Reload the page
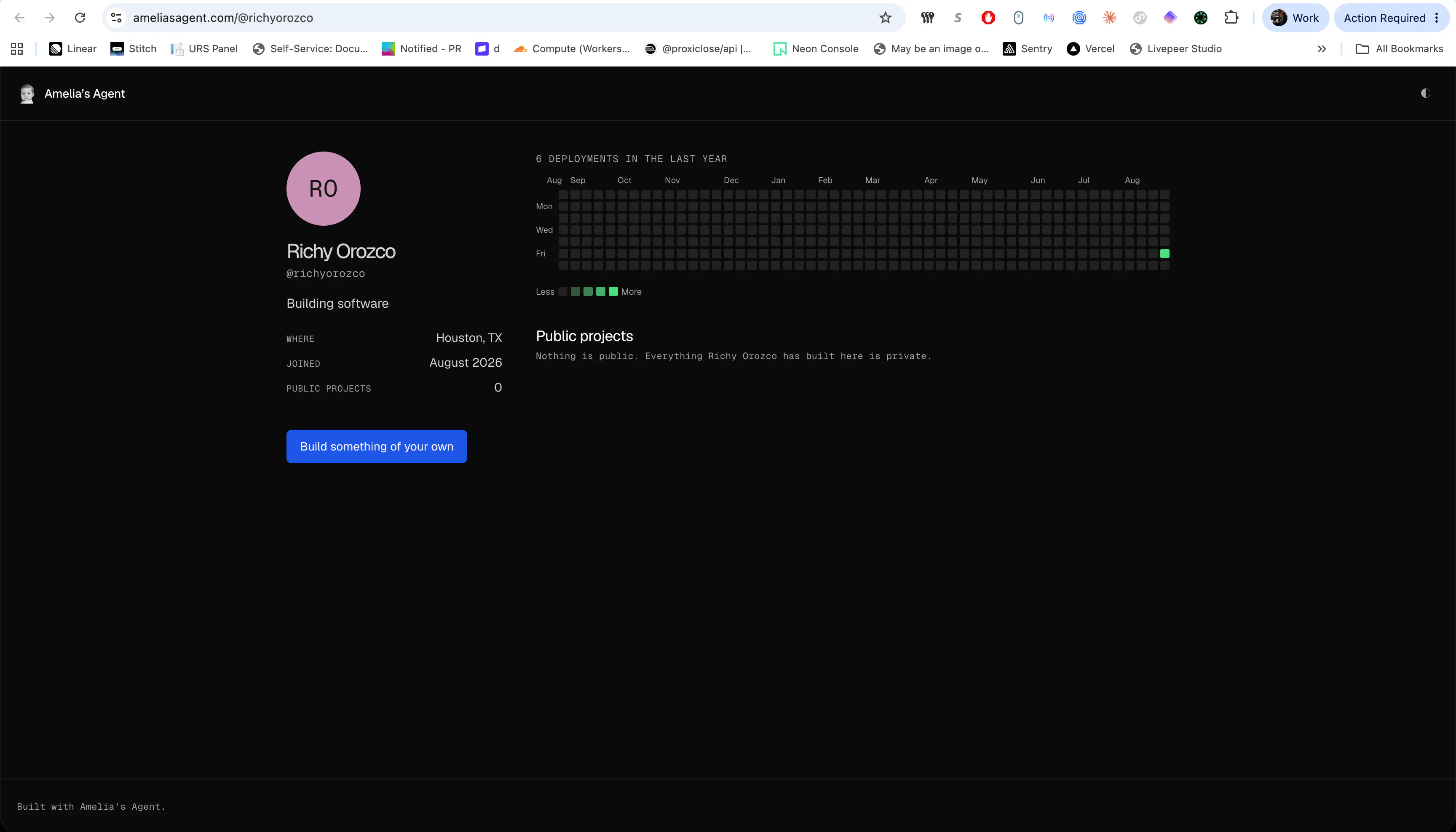Image resolution: width=1456 pixels, height=832 pixels. click(x=80, y=18)
